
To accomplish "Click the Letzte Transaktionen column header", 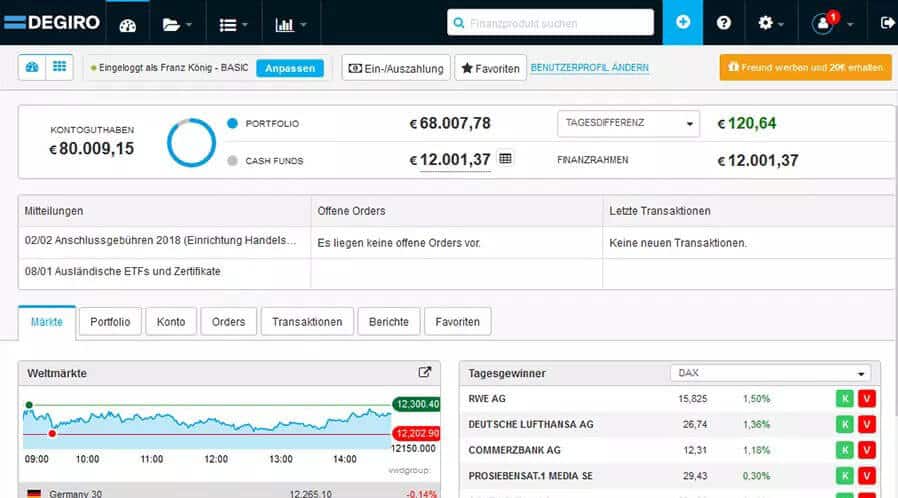I will click(660, 211).
